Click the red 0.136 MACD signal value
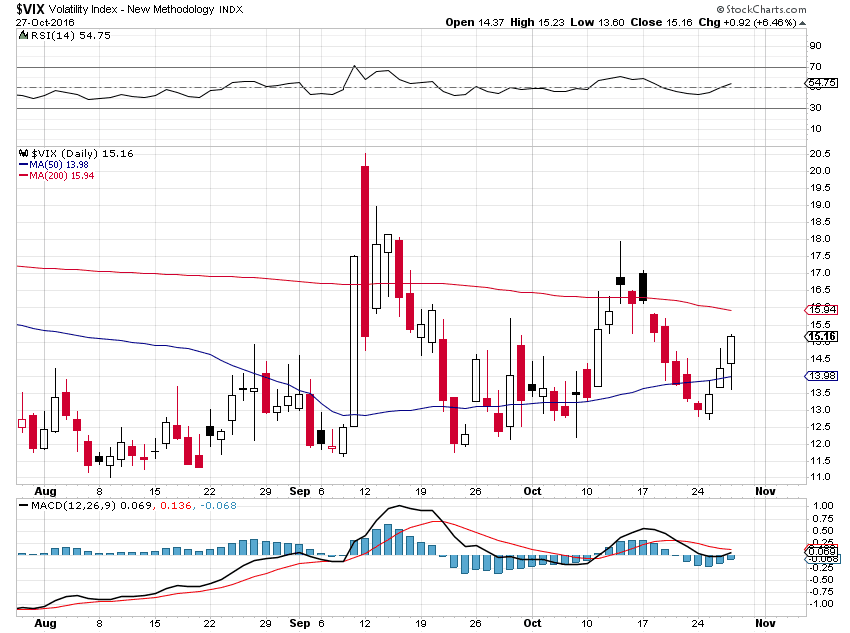 click(176, 506)
